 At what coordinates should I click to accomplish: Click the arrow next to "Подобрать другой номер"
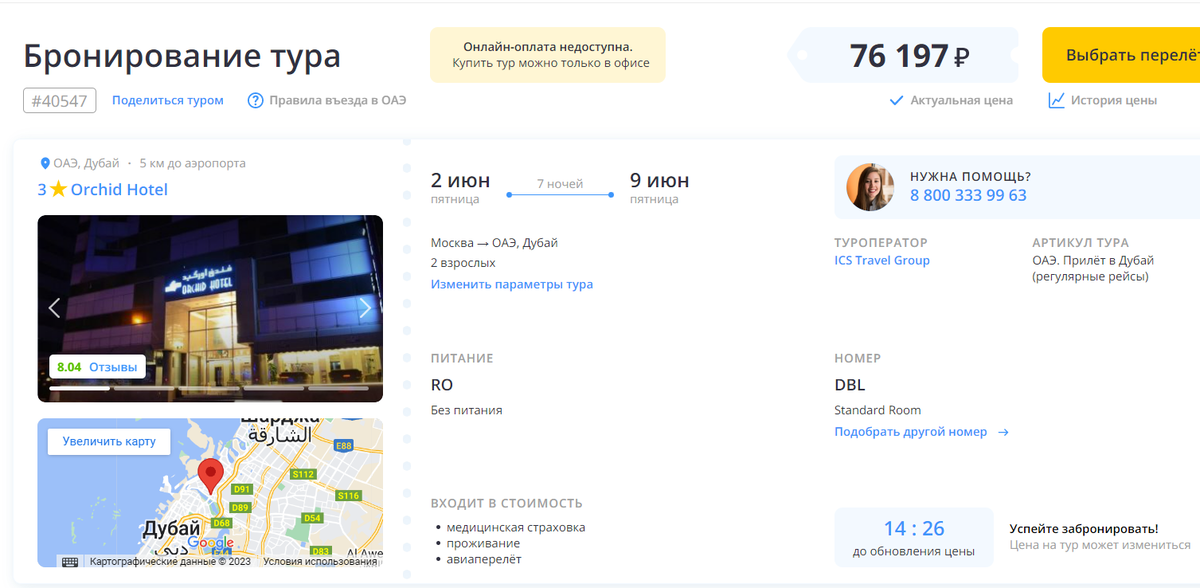click(x=1003, y=432)
